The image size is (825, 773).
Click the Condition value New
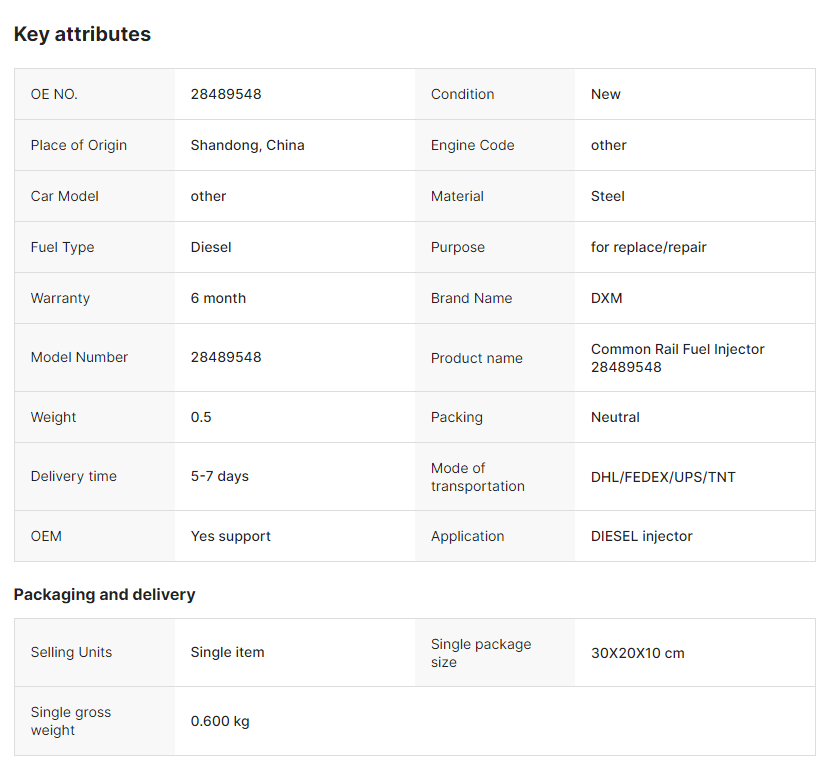pyautogui.click(x=606, y=94)
